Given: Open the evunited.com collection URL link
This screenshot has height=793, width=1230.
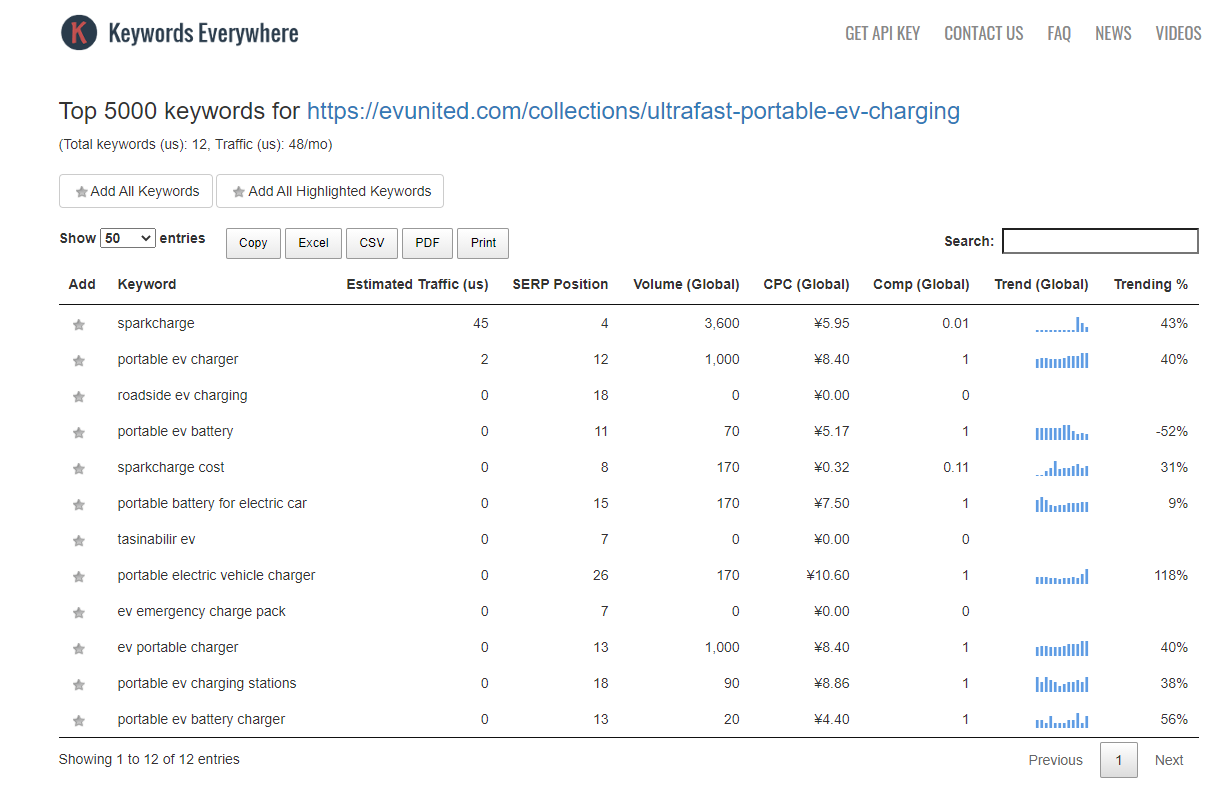Looking at the screenshot, I should [633, 111].
